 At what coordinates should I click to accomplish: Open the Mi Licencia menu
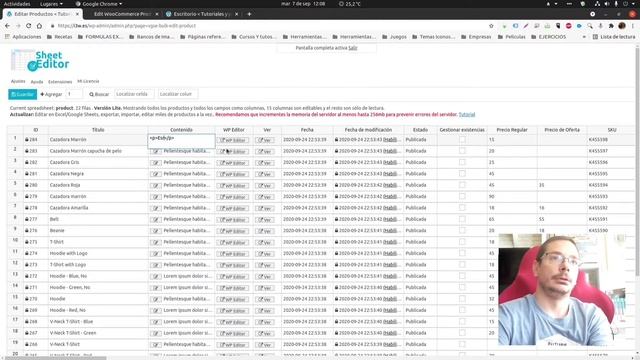(88, 81)
